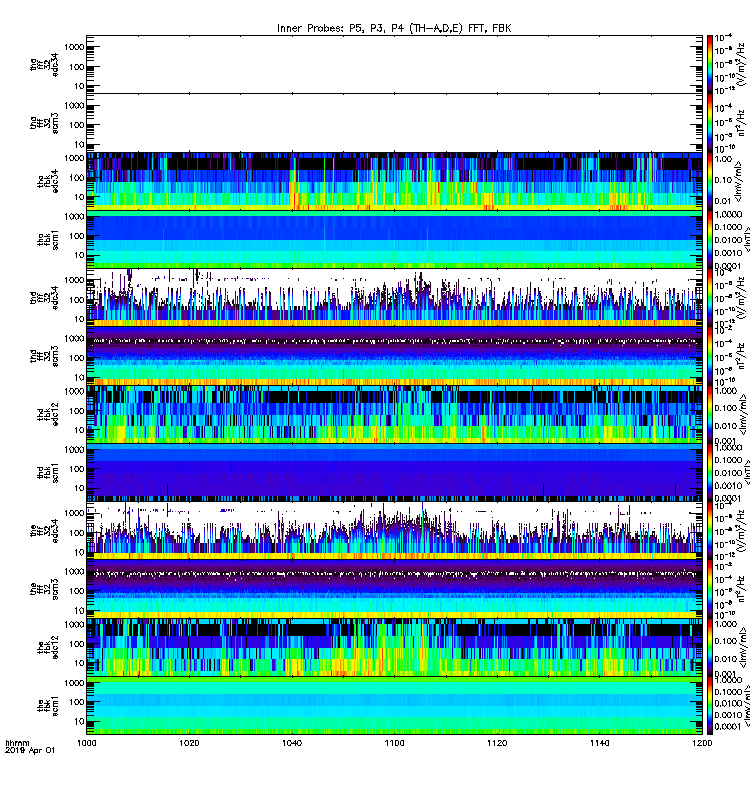750x800 pixels.
Task: Click the 10 y-tick of tha fbk edc34 panel
Action: click(x=79, y=197)
